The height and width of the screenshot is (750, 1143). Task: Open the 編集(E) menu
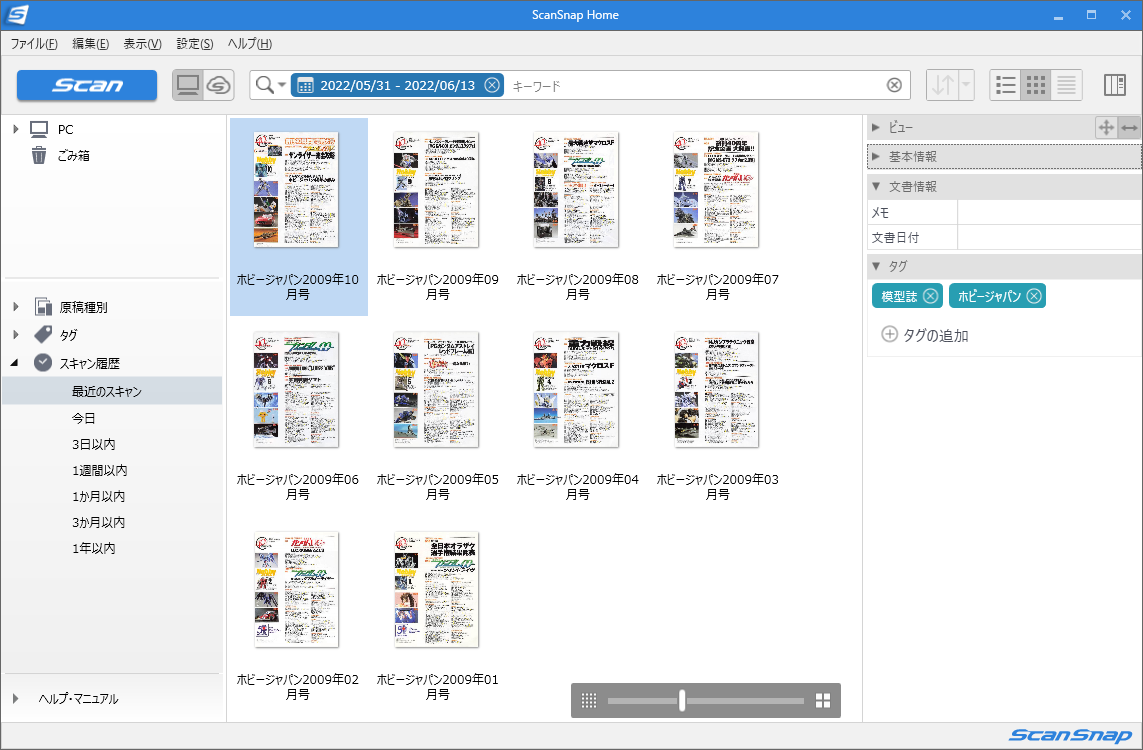pyautogui.click(x=90, y=44)
